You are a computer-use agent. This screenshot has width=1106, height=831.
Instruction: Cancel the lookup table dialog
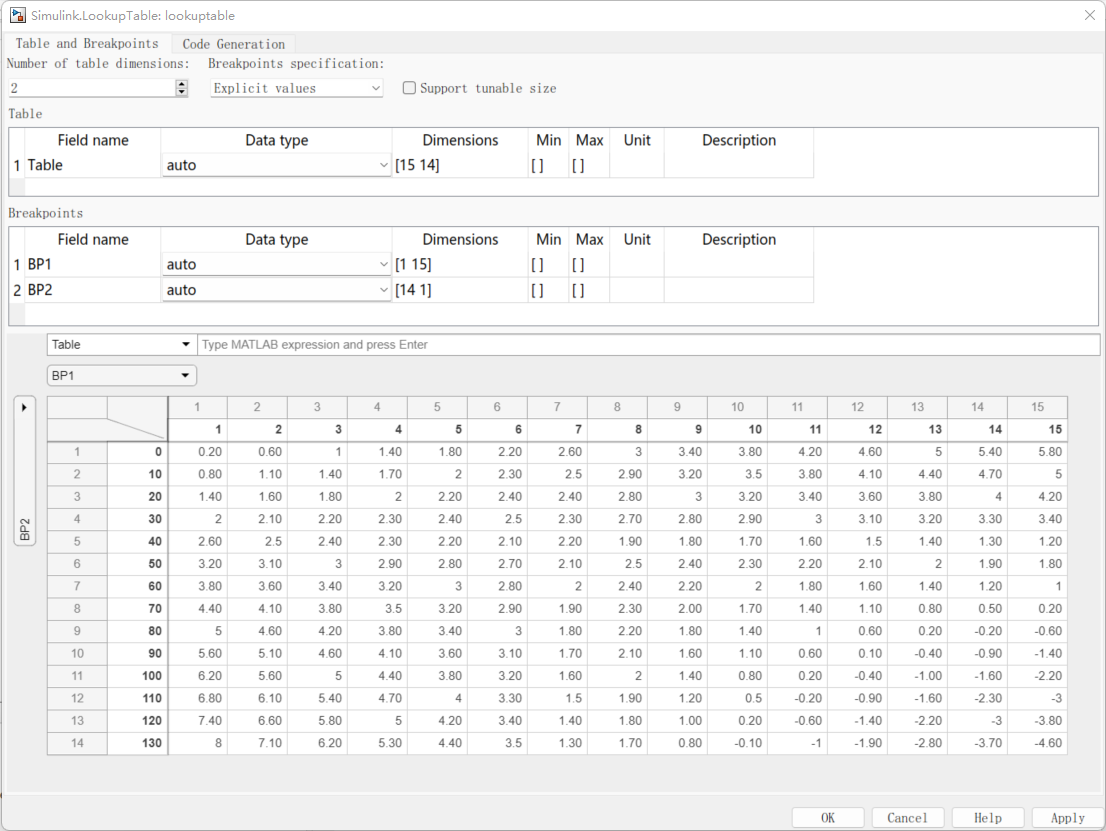tap(907, 817)
